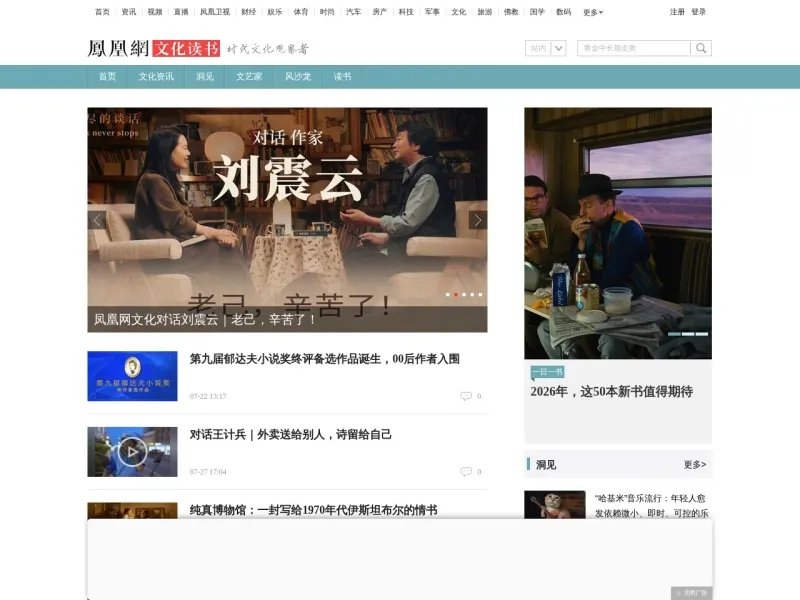Open 体育 in the top bar

(301, 12)
